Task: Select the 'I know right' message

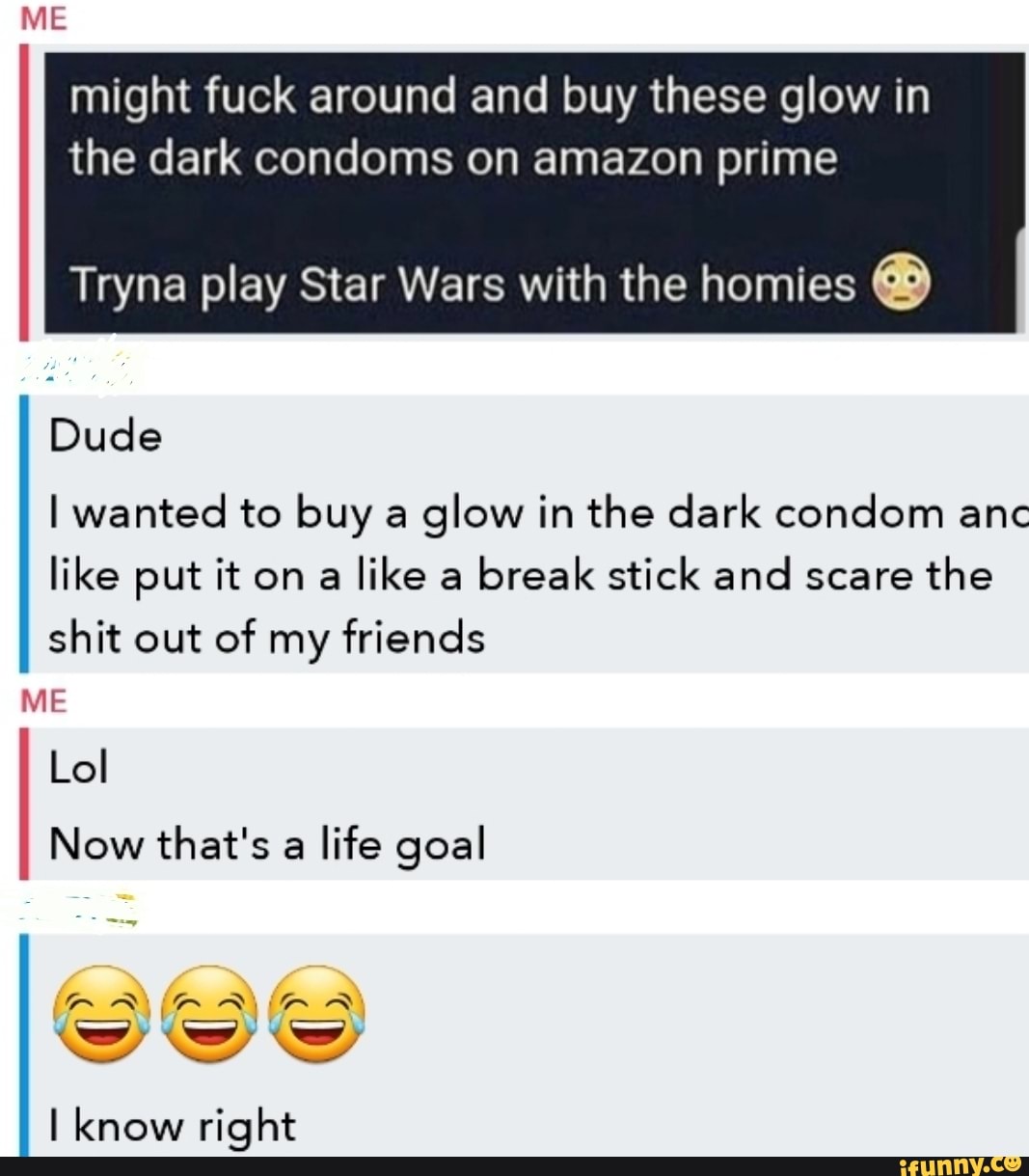Action: point(172,1126)
